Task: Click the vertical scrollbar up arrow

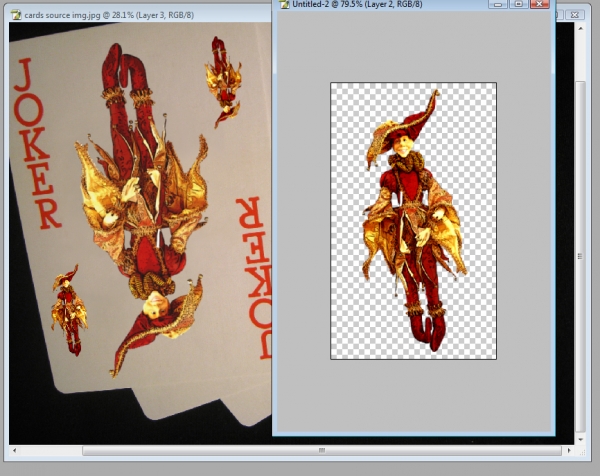Action: pyautogui.click(x=580, y=29)
